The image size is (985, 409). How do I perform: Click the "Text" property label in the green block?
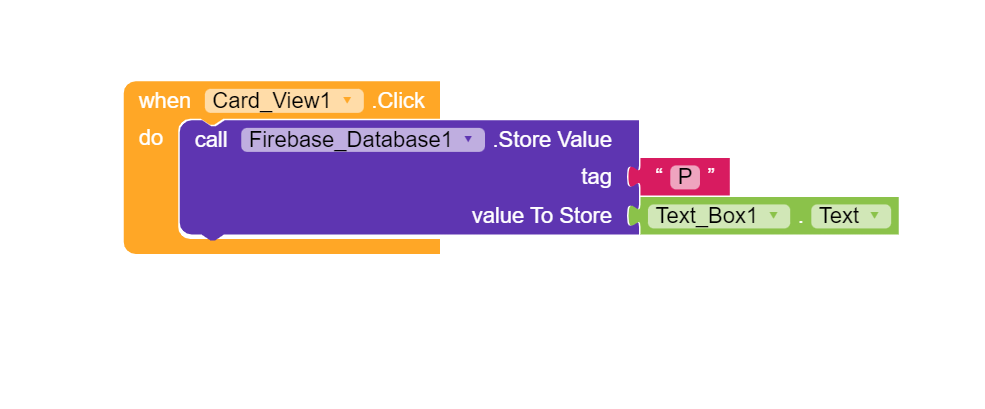[839, 216]
